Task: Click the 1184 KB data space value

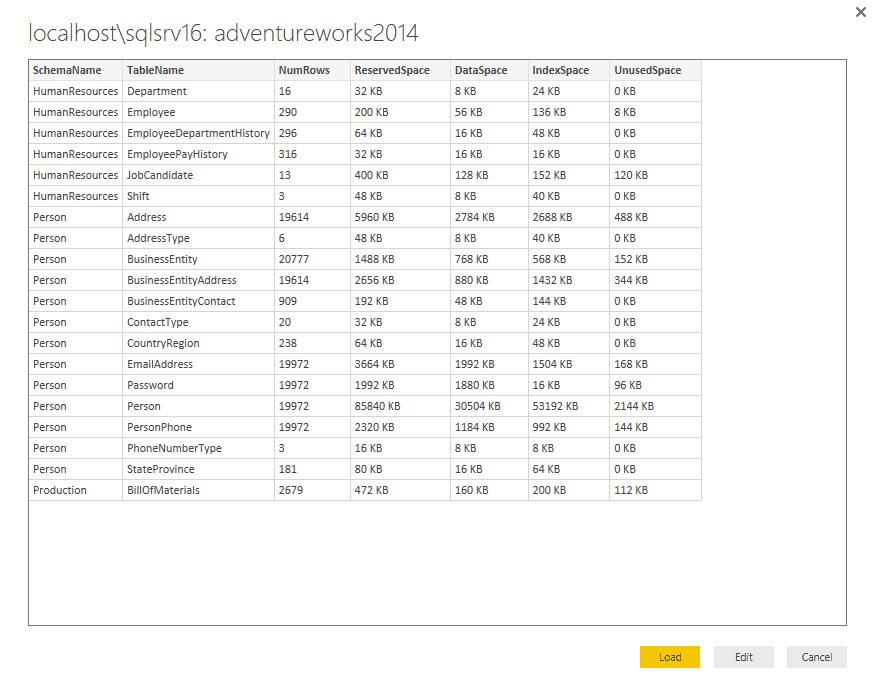Action: tap(489, 427)
